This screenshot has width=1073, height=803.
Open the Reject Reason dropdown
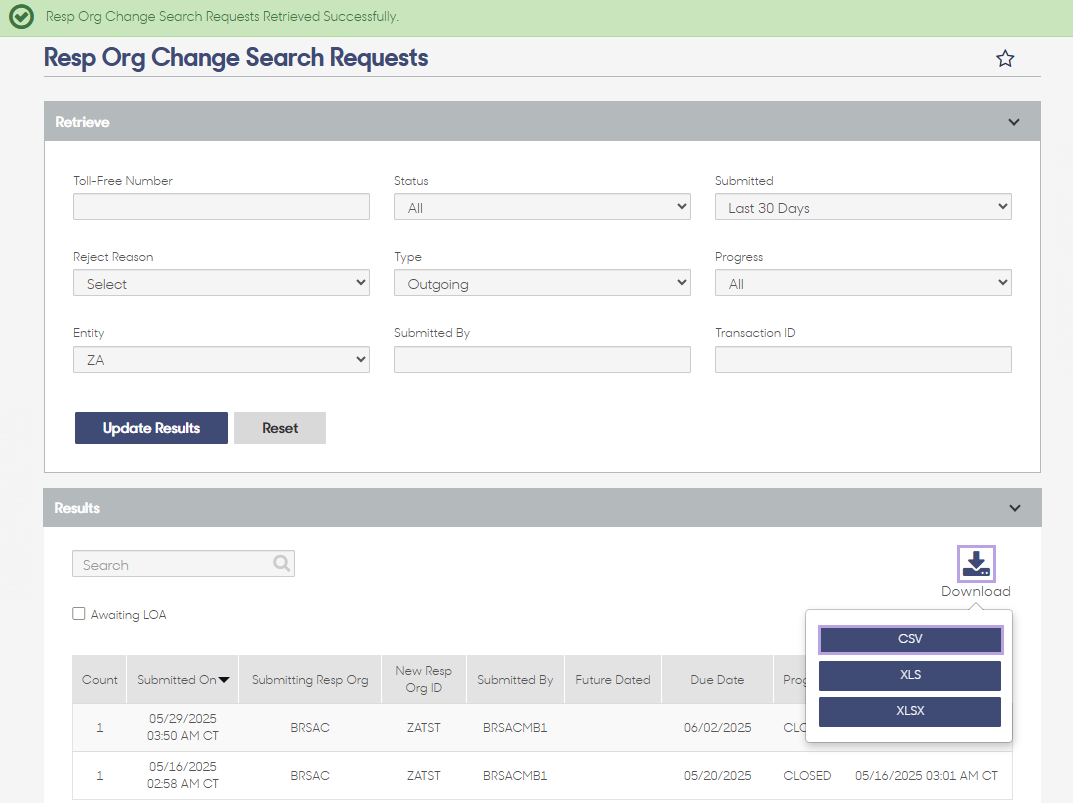(221, 283)
